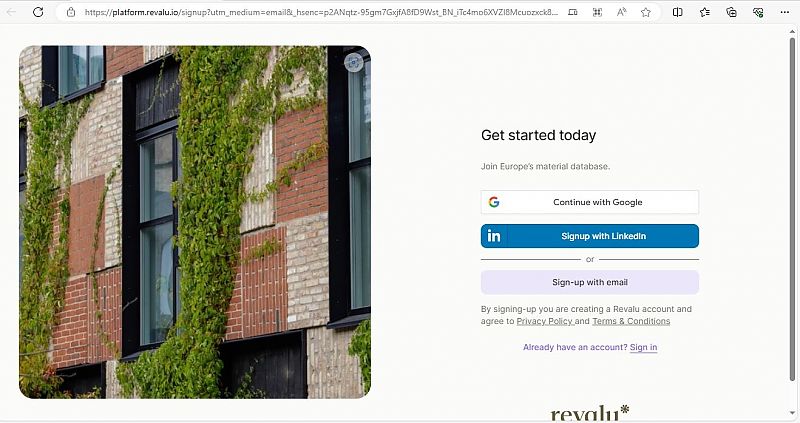
Task: Open browser essentials heart icon
Action: (x=758, y=12)
